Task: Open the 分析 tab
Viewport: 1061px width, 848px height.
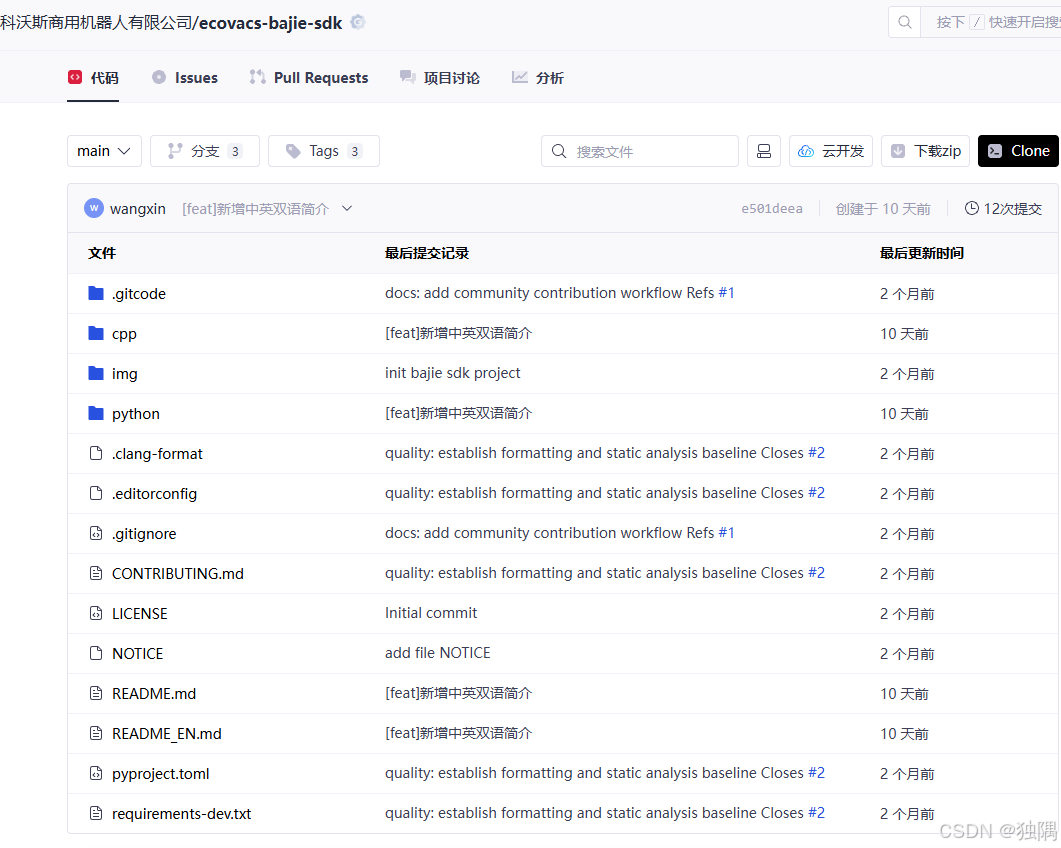Action: [x=538, y=78]
